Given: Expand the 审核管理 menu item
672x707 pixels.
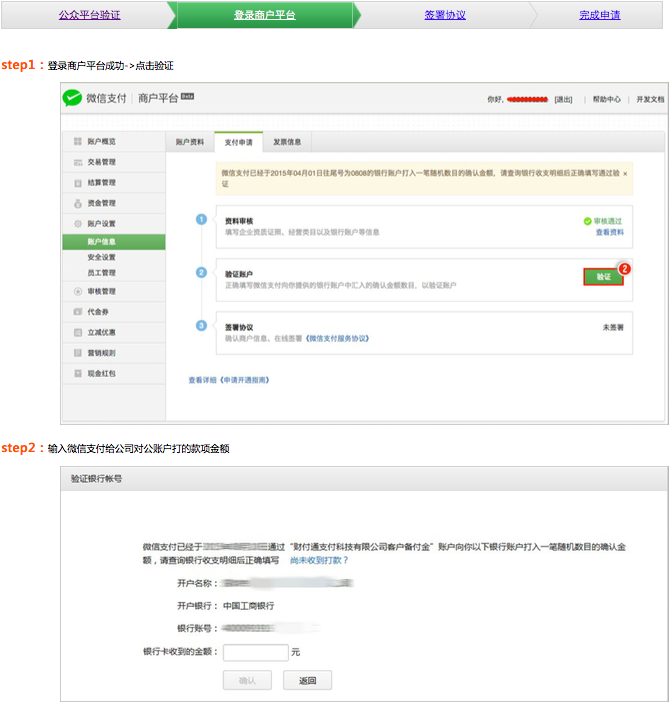Looking at the screenshot, I should pyautogui.click(x=114, y=291).
